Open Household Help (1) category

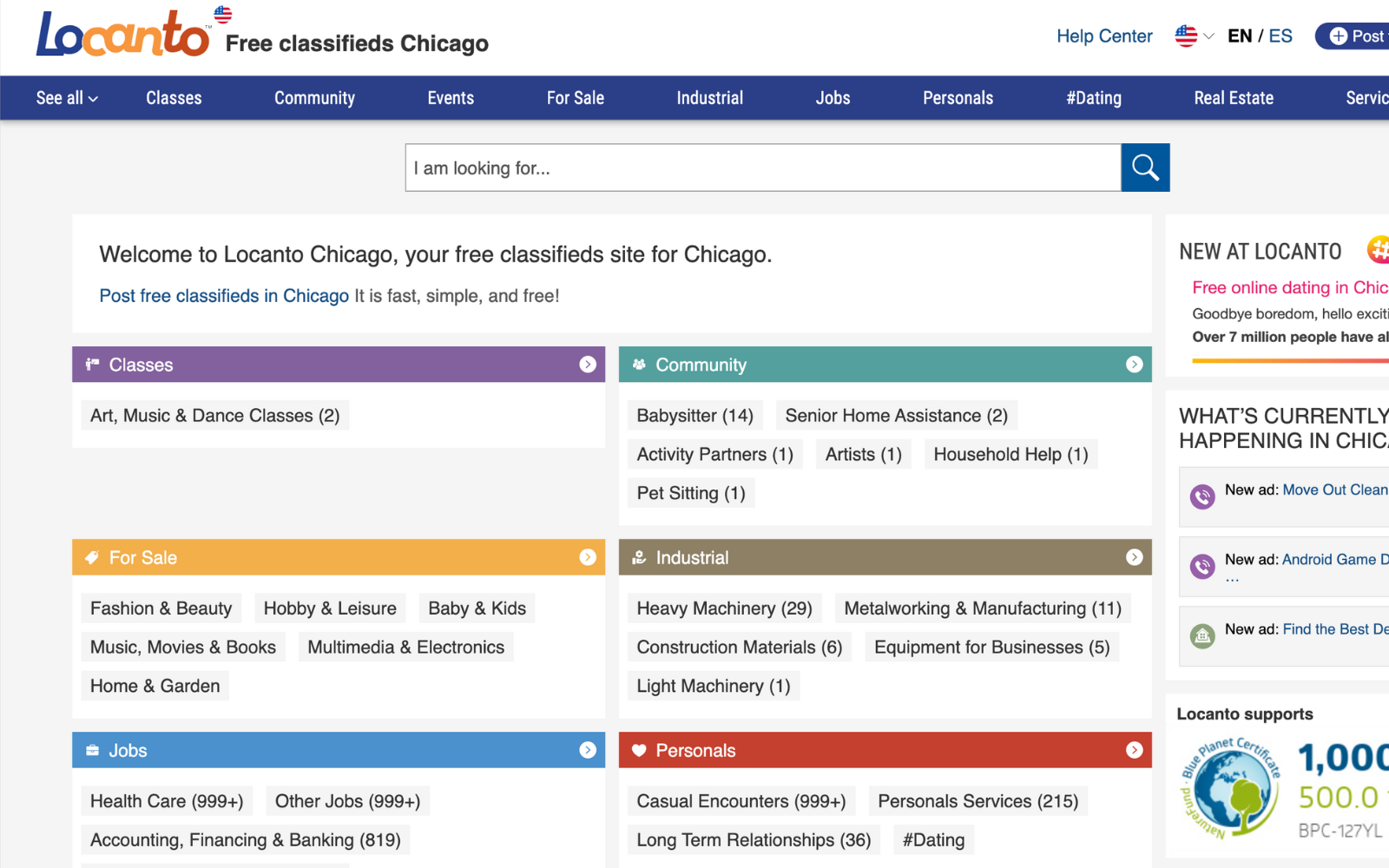tap(1011, 454)
